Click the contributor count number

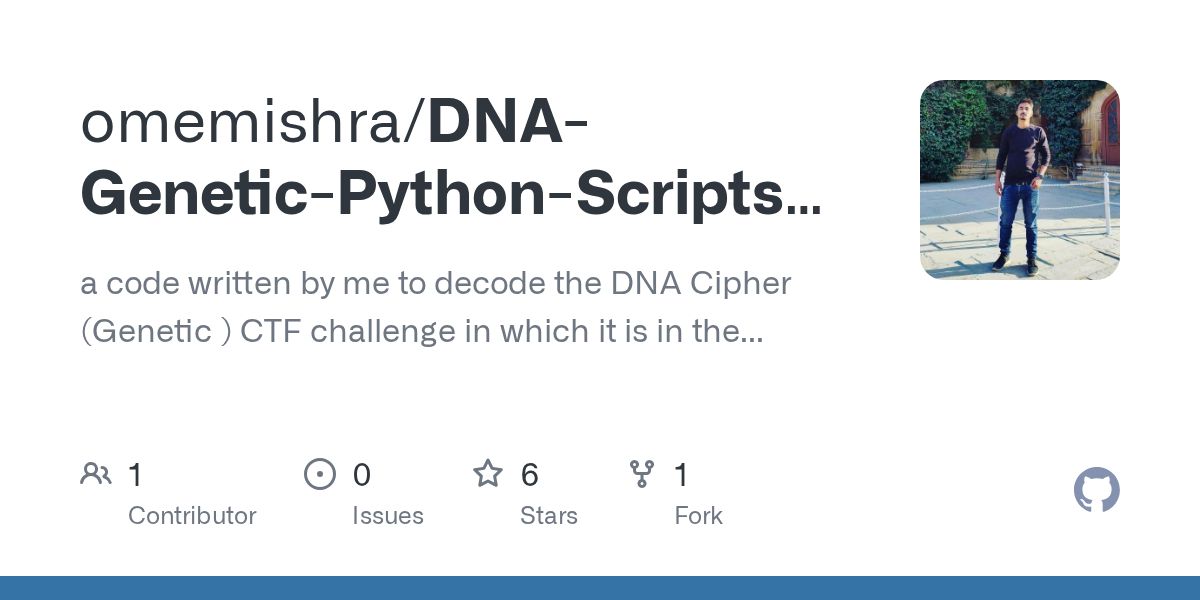136,475
